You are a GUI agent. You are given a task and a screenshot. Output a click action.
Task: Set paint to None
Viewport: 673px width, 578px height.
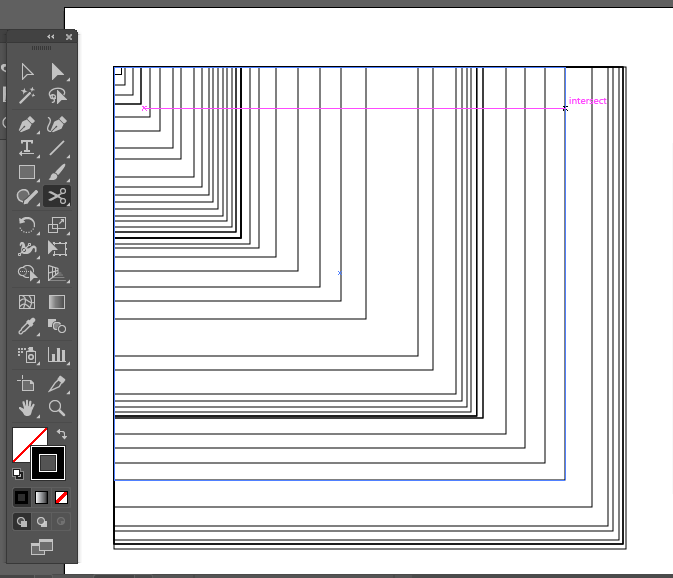pyautogui.click(x=61, y=498)
